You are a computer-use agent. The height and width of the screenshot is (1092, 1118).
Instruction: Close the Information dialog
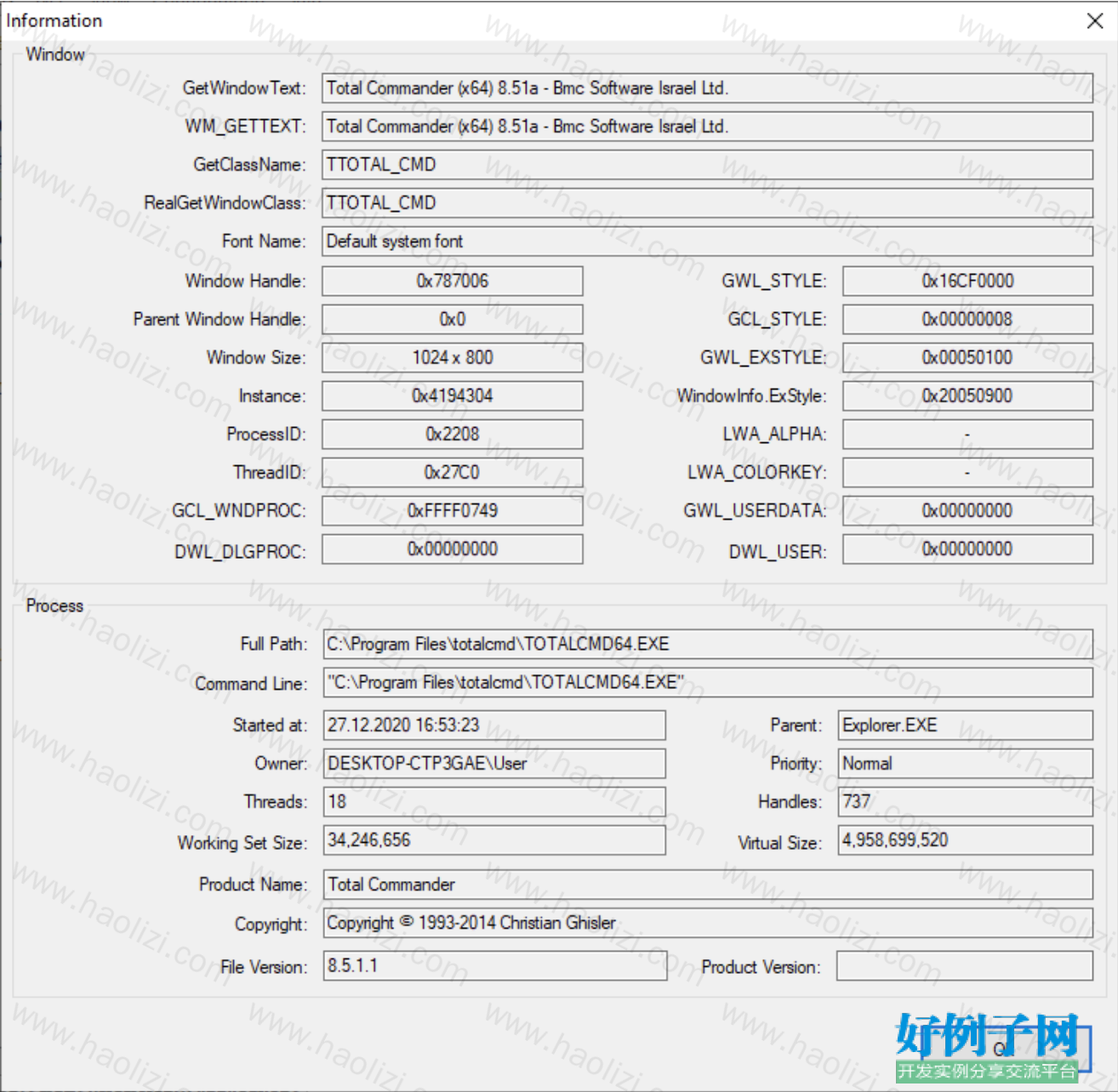pos(1095,20)
